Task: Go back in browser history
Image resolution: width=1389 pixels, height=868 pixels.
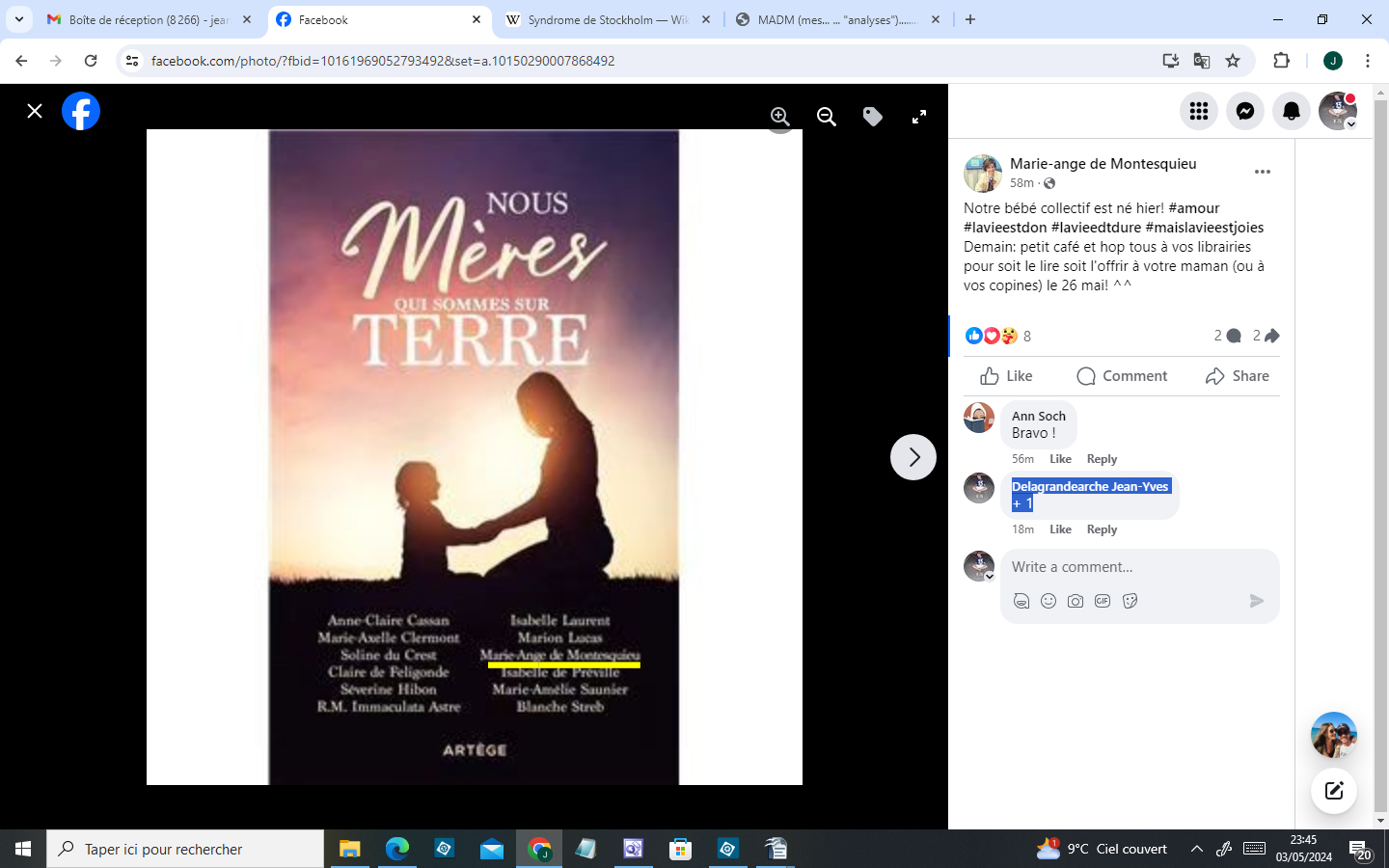Action: 21,61
